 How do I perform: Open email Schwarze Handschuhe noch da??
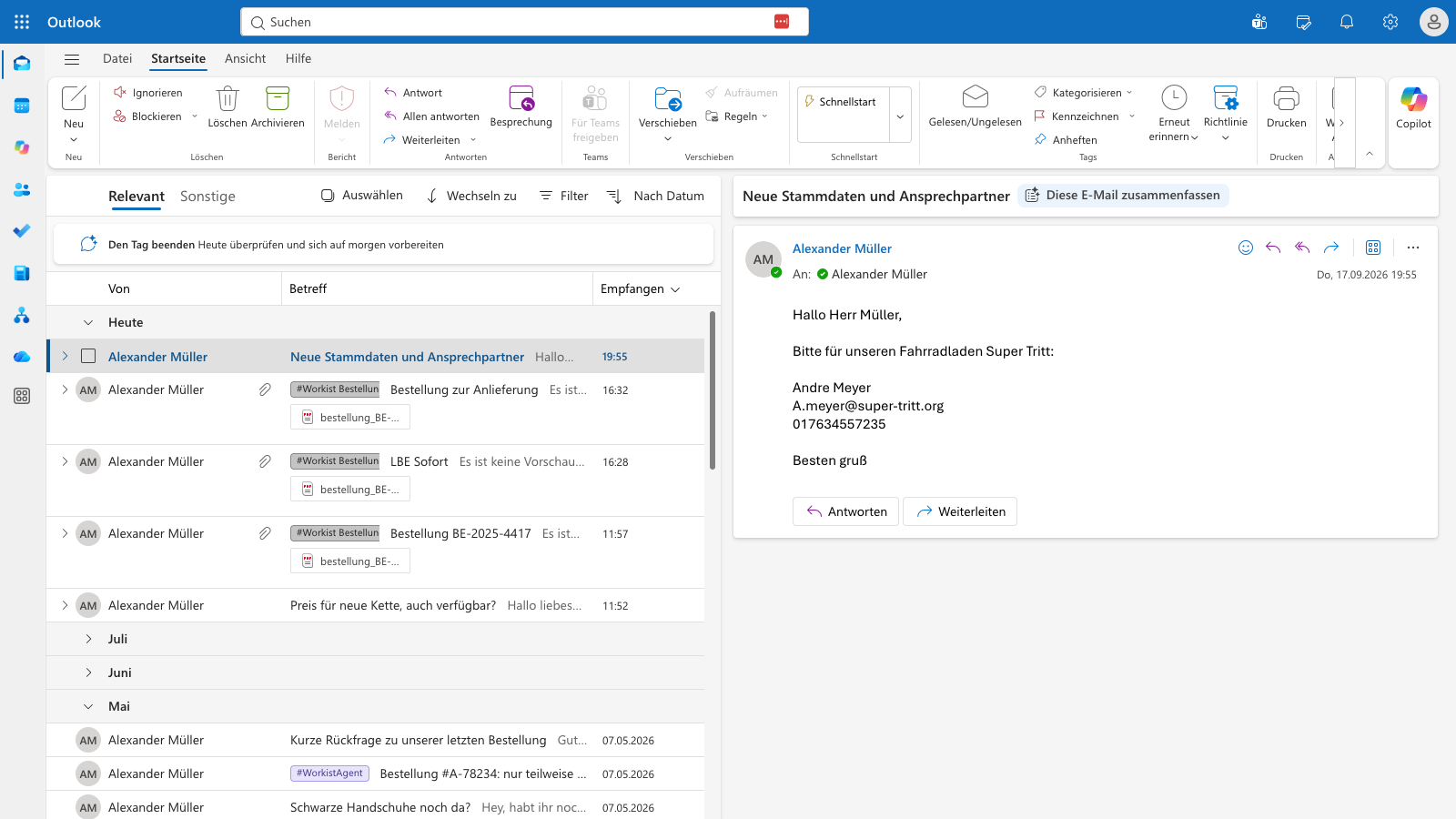coord(377,807)
